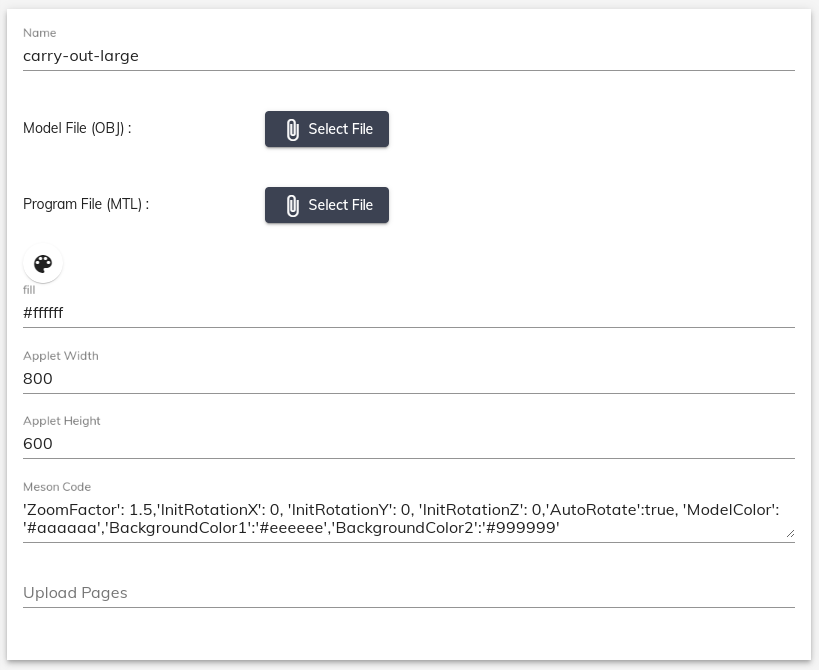Screen dimensions: 819x670
Task: Click the Applet Width field showing 800
Action: [409, 379]
